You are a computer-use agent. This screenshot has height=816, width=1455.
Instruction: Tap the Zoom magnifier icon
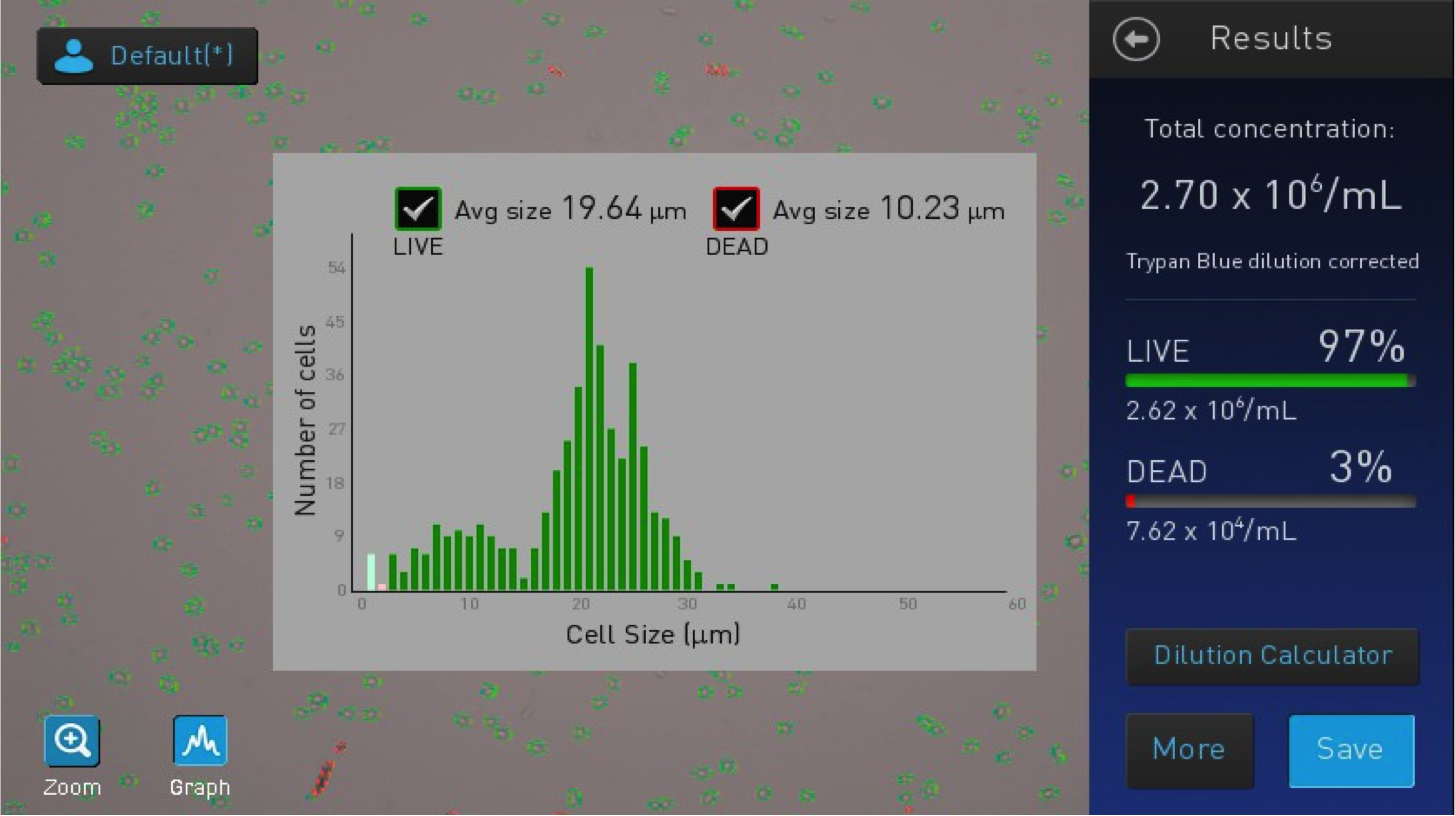tap(72, 741)
